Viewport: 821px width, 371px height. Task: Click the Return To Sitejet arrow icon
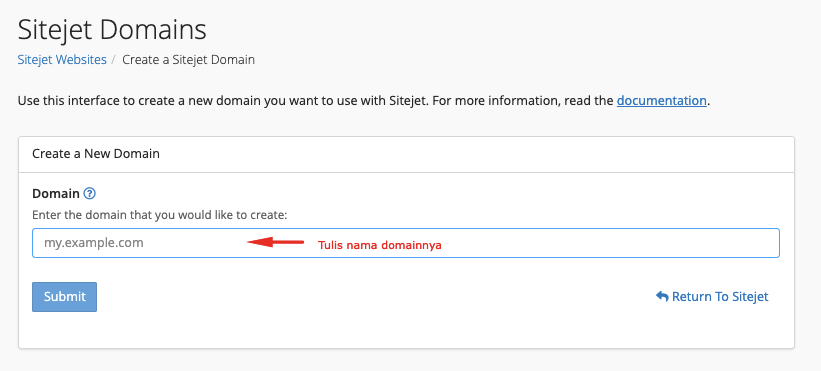click(662, 297)
